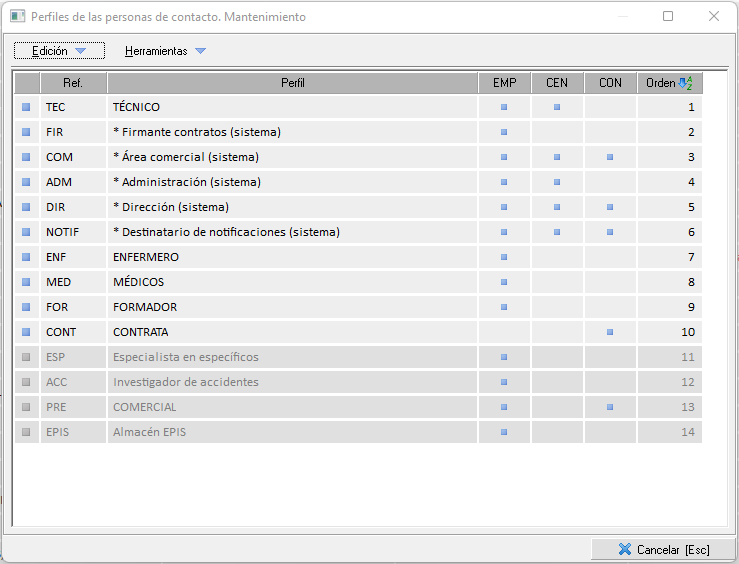Click the gray row marker beside ESP
The height and width of the screenshot is (564, 739).
pyautogui.click(x=26, y=357)
